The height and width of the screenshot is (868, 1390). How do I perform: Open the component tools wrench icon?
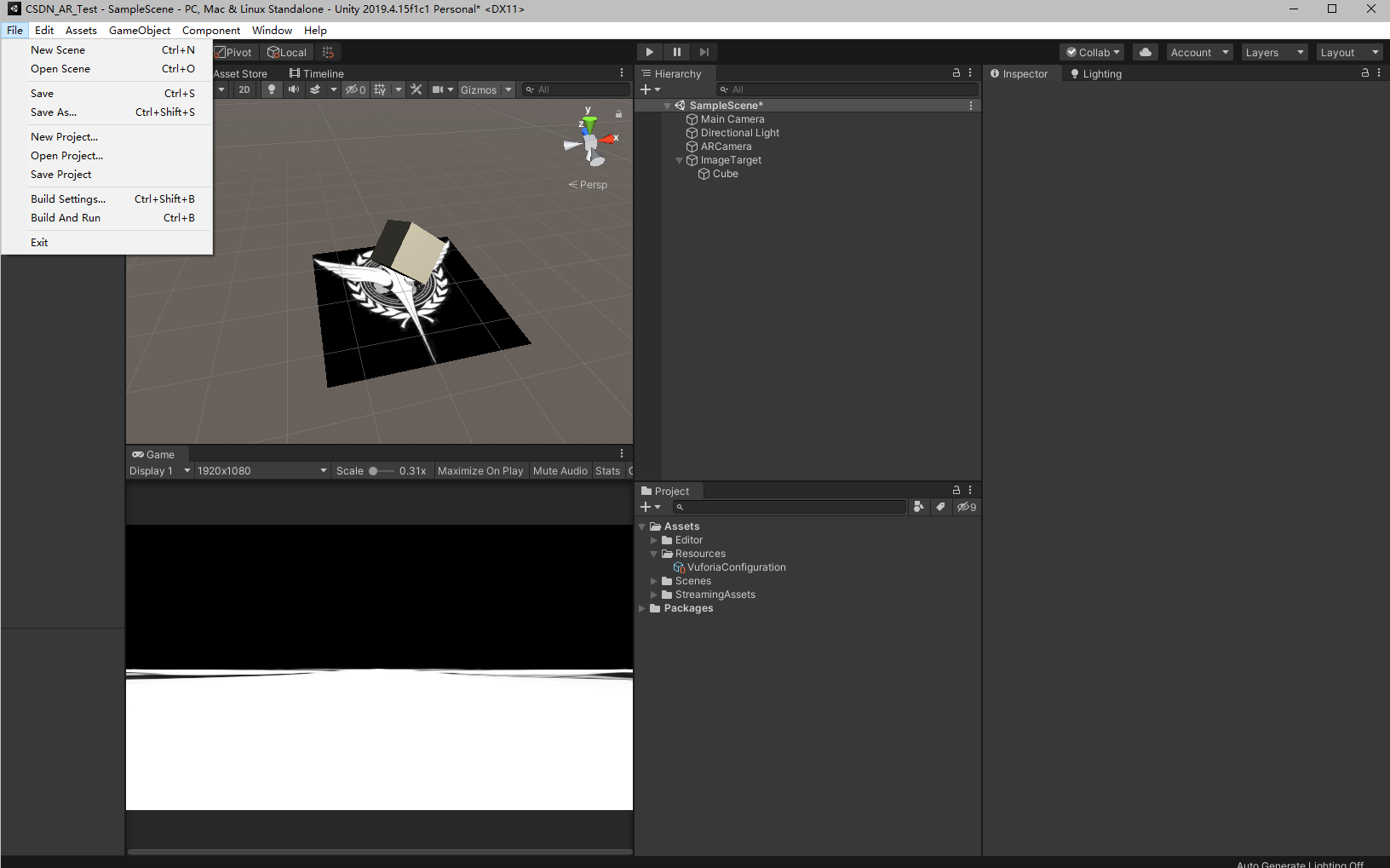click(x=416, y=89)
